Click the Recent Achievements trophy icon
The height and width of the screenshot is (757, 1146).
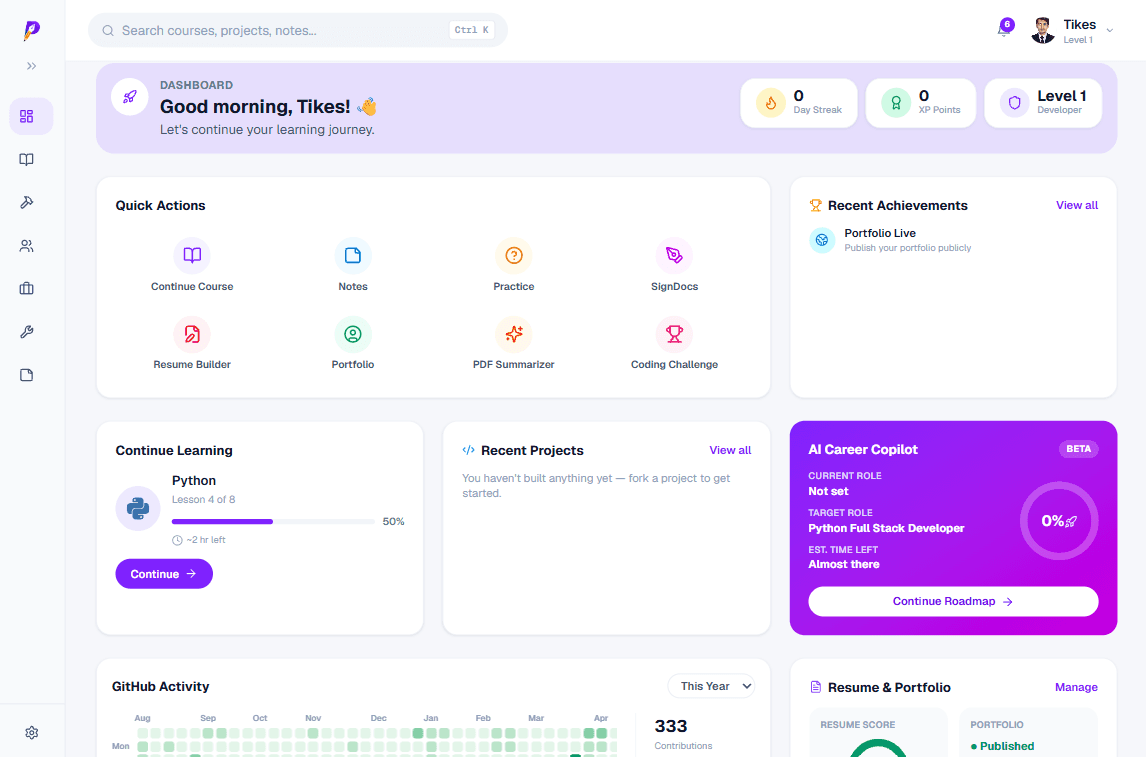(816, 205)
